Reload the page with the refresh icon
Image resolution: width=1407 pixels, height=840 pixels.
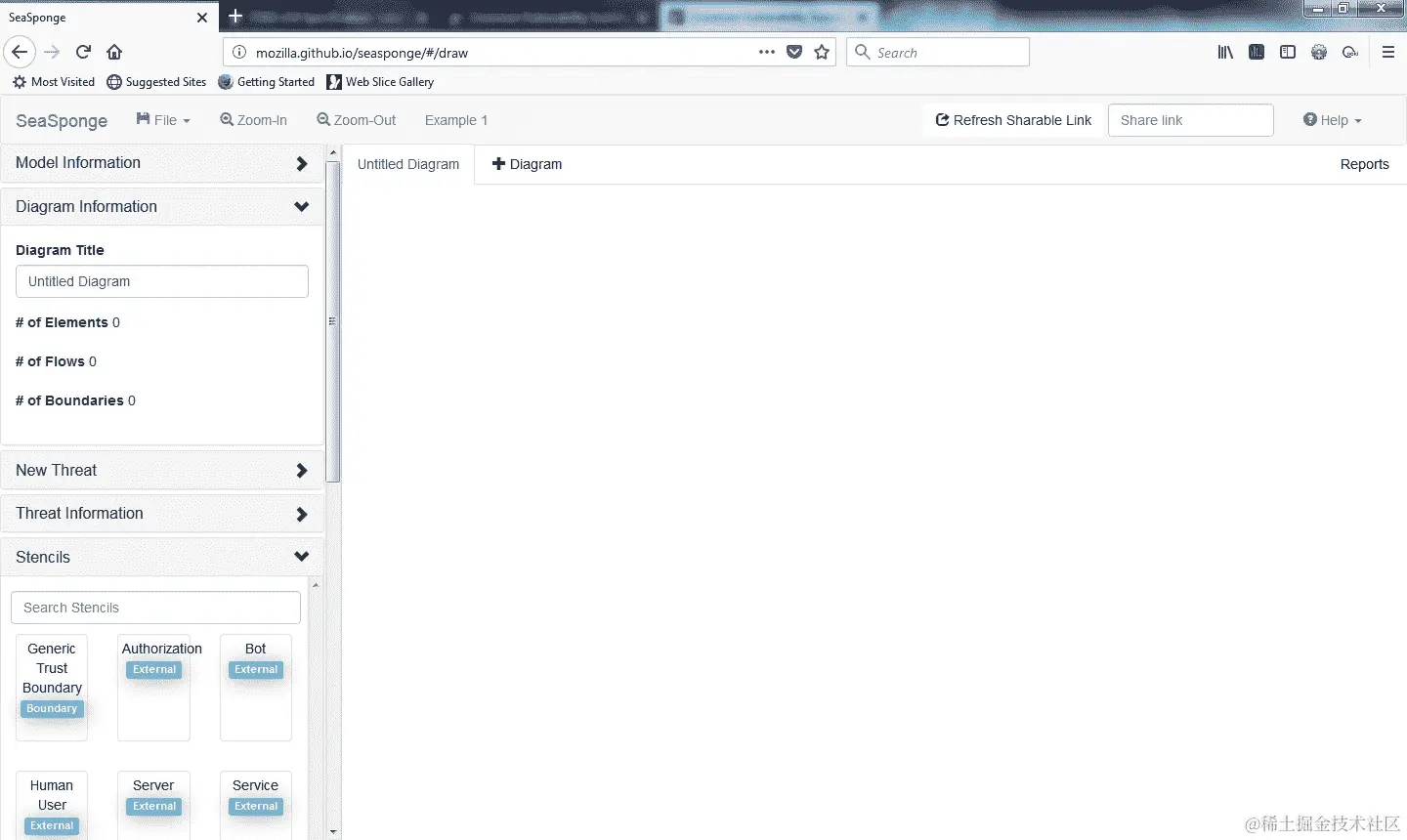coord(83,52)
